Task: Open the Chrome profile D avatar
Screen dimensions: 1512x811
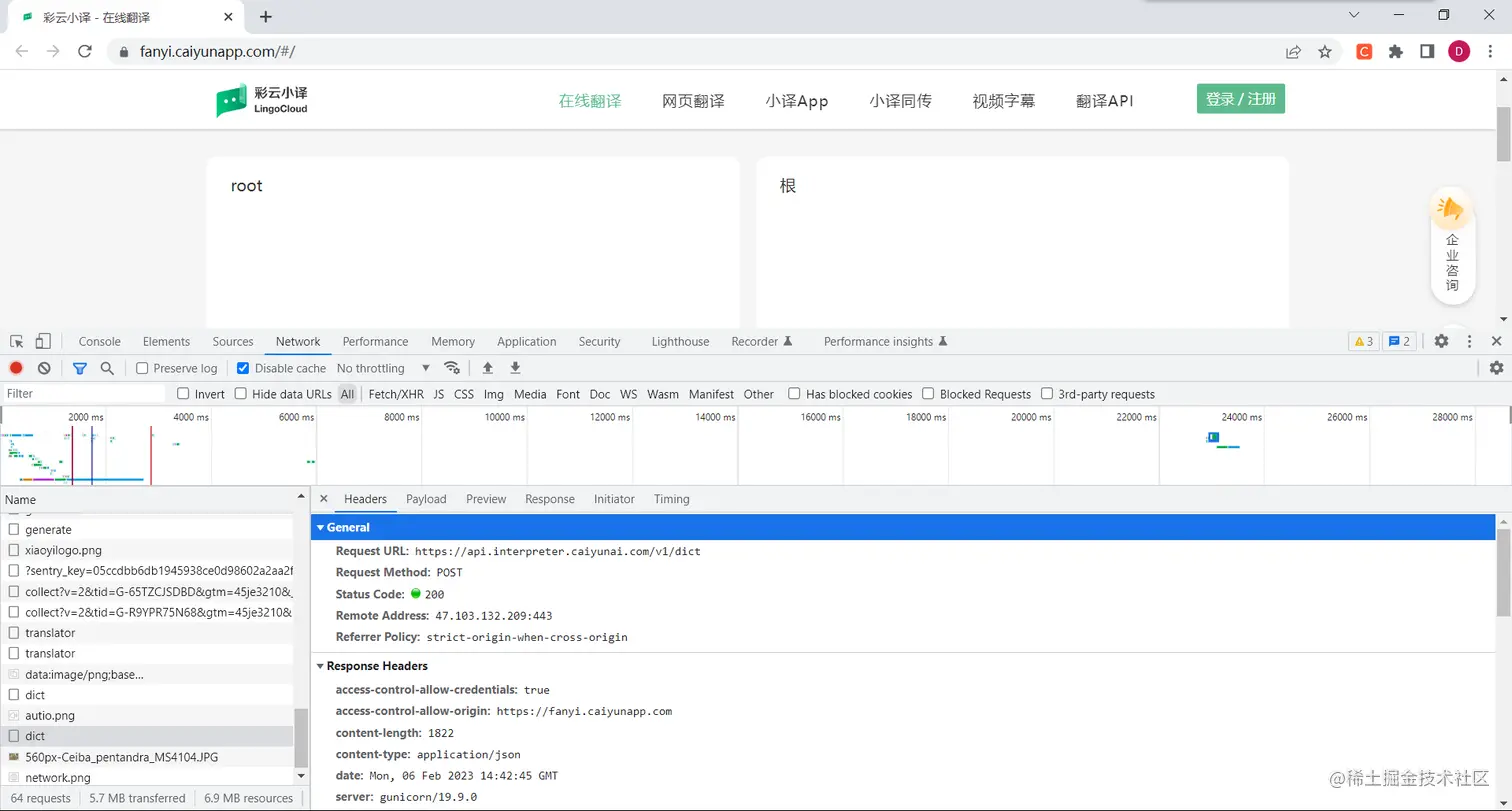Action: click(1459, 51)
